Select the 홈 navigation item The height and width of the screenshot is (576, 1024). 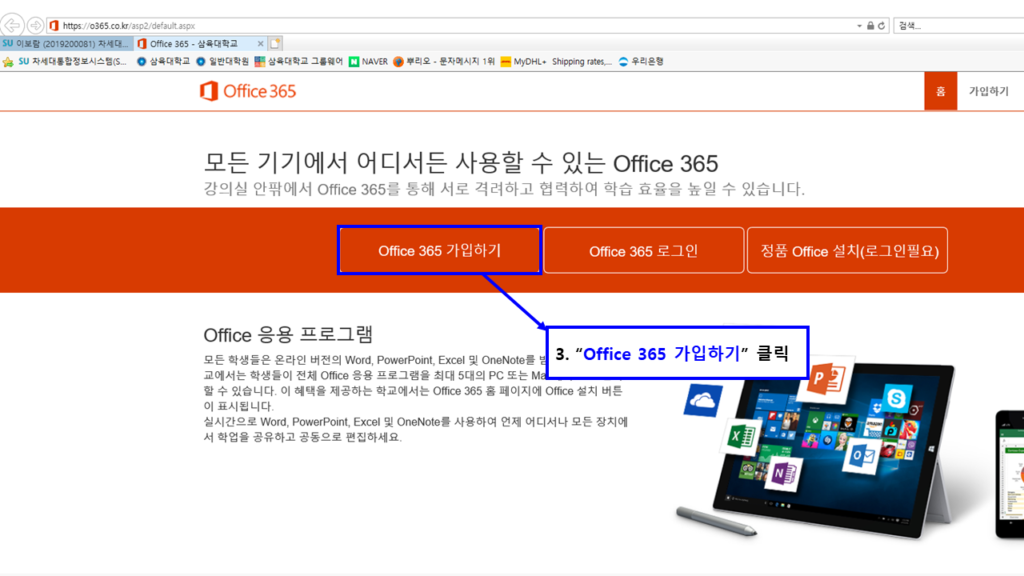940,91
